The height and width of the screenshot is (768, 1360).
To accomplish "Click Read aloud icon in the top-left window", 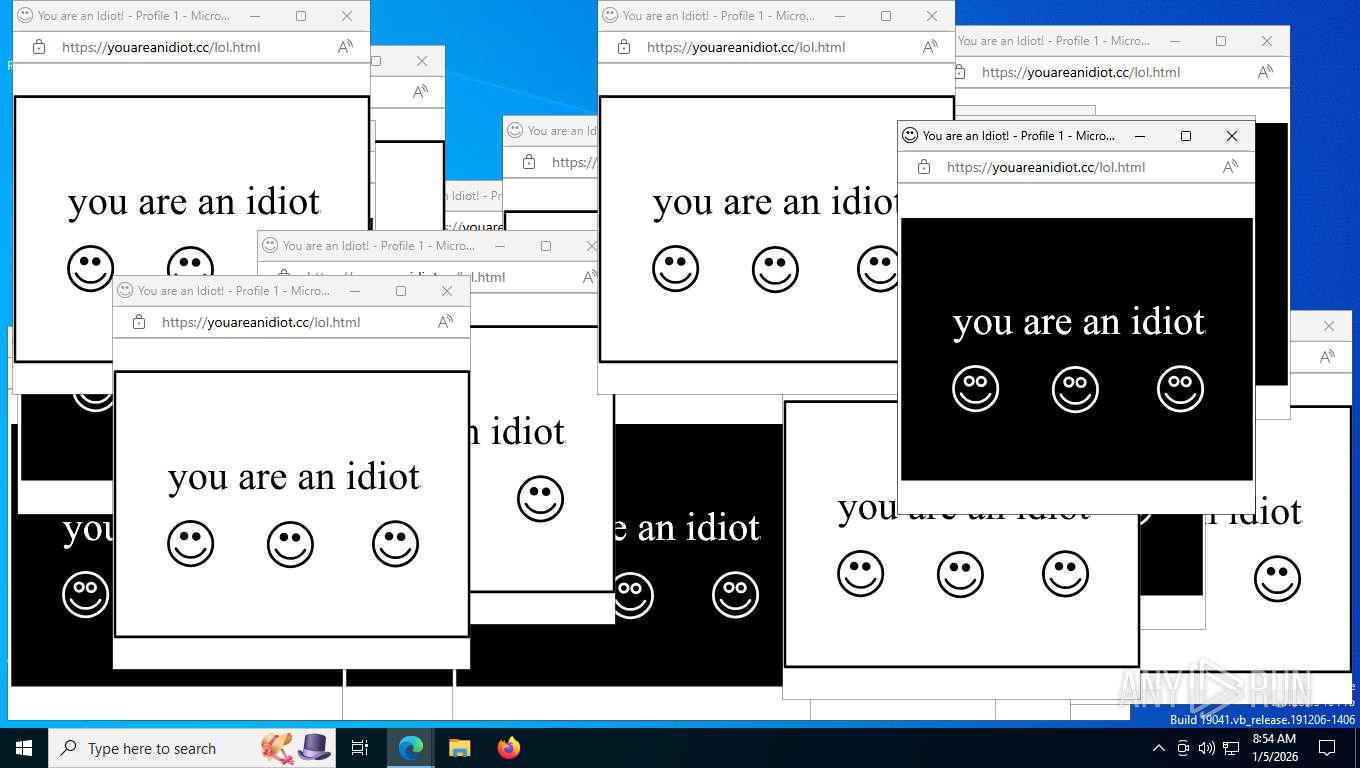I will [x=345, y=47].
